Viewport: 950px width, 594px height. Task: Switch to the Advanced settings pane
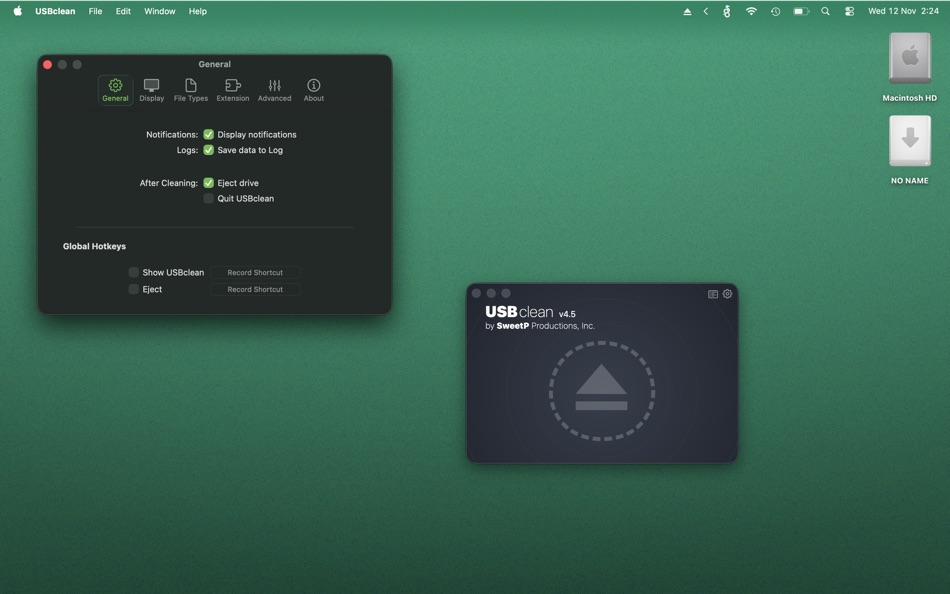point(273,89)
